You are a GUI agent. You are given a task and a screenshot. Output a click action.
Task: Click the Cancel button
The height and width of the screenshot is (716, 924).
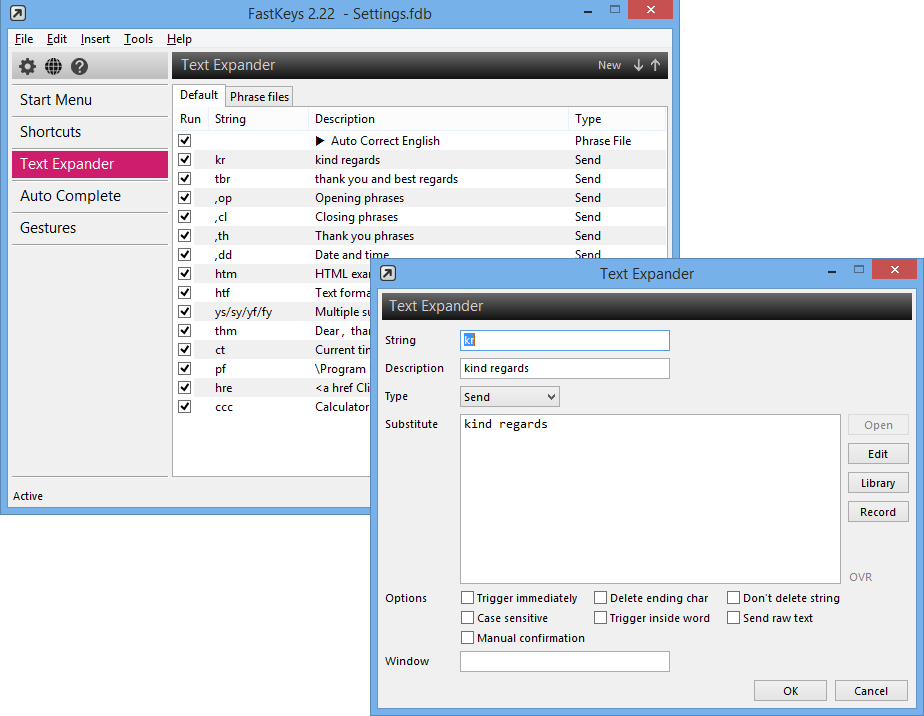[871, 691]
